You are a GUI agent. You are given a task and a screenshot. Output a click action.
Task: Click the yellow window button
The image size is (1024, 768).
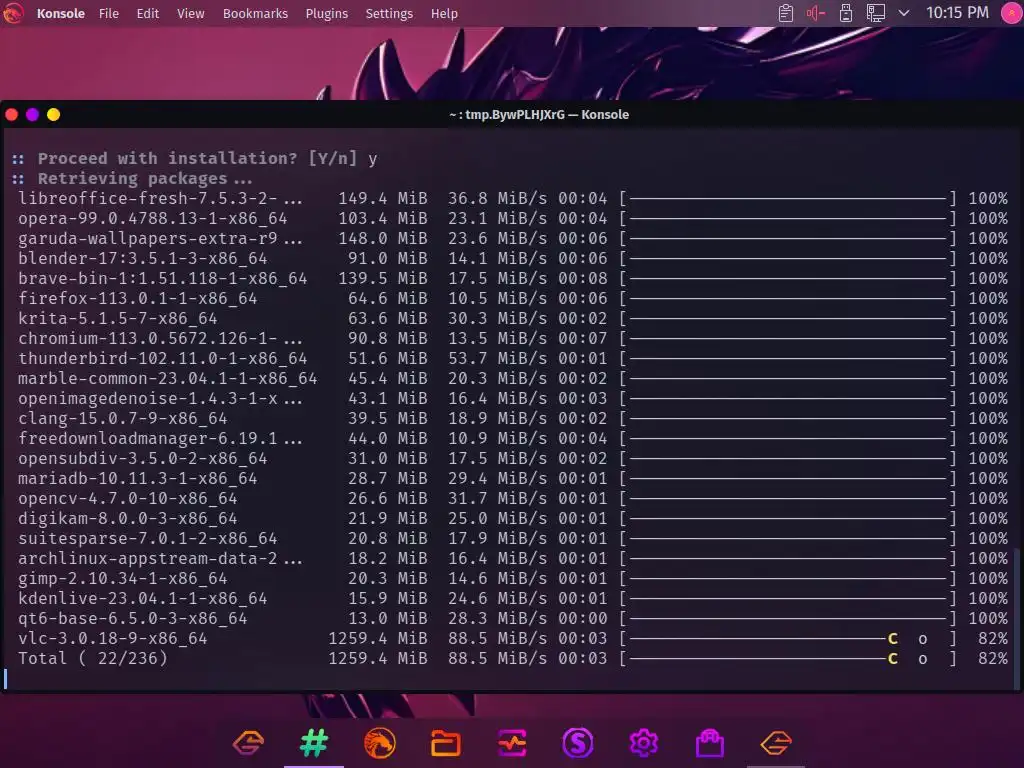[x=54, y=115]
